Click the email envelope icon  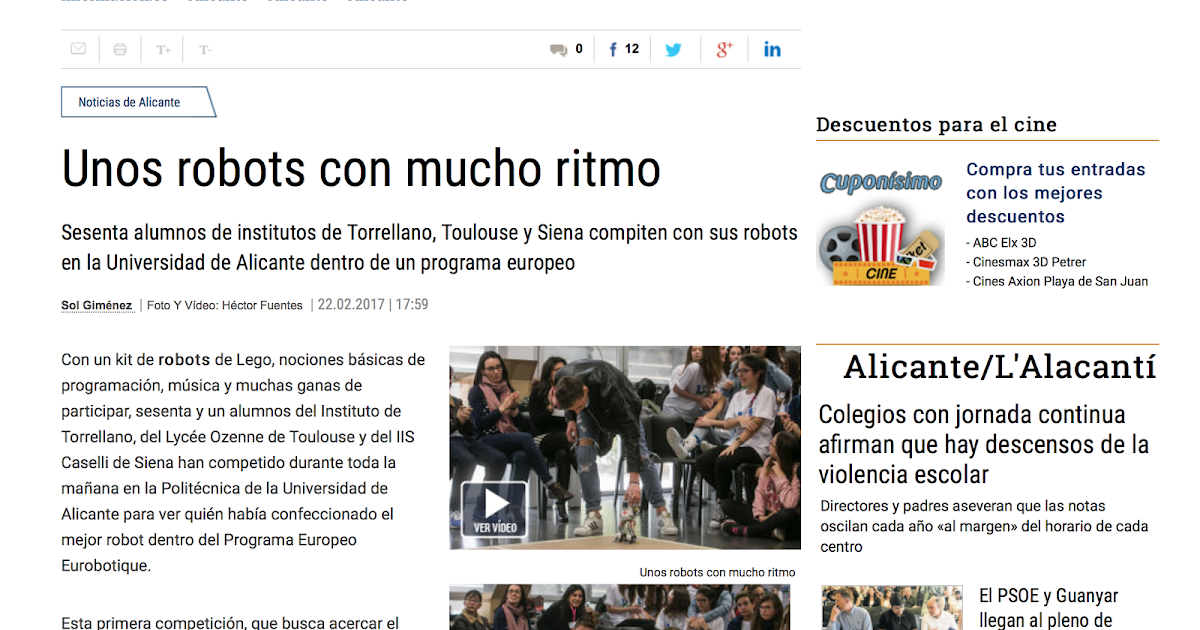(78, 49)
